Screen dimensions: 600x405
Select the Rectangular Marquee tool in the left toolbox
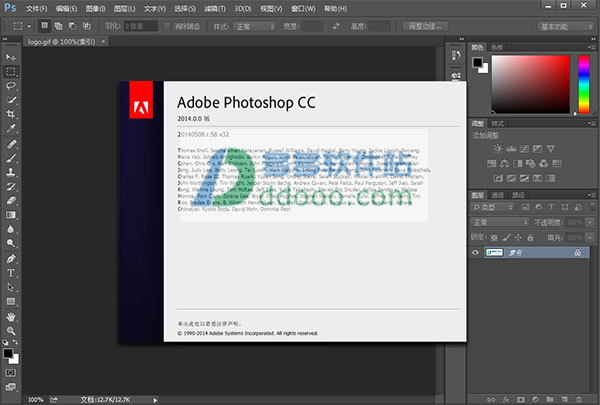[x=11, y=72]
